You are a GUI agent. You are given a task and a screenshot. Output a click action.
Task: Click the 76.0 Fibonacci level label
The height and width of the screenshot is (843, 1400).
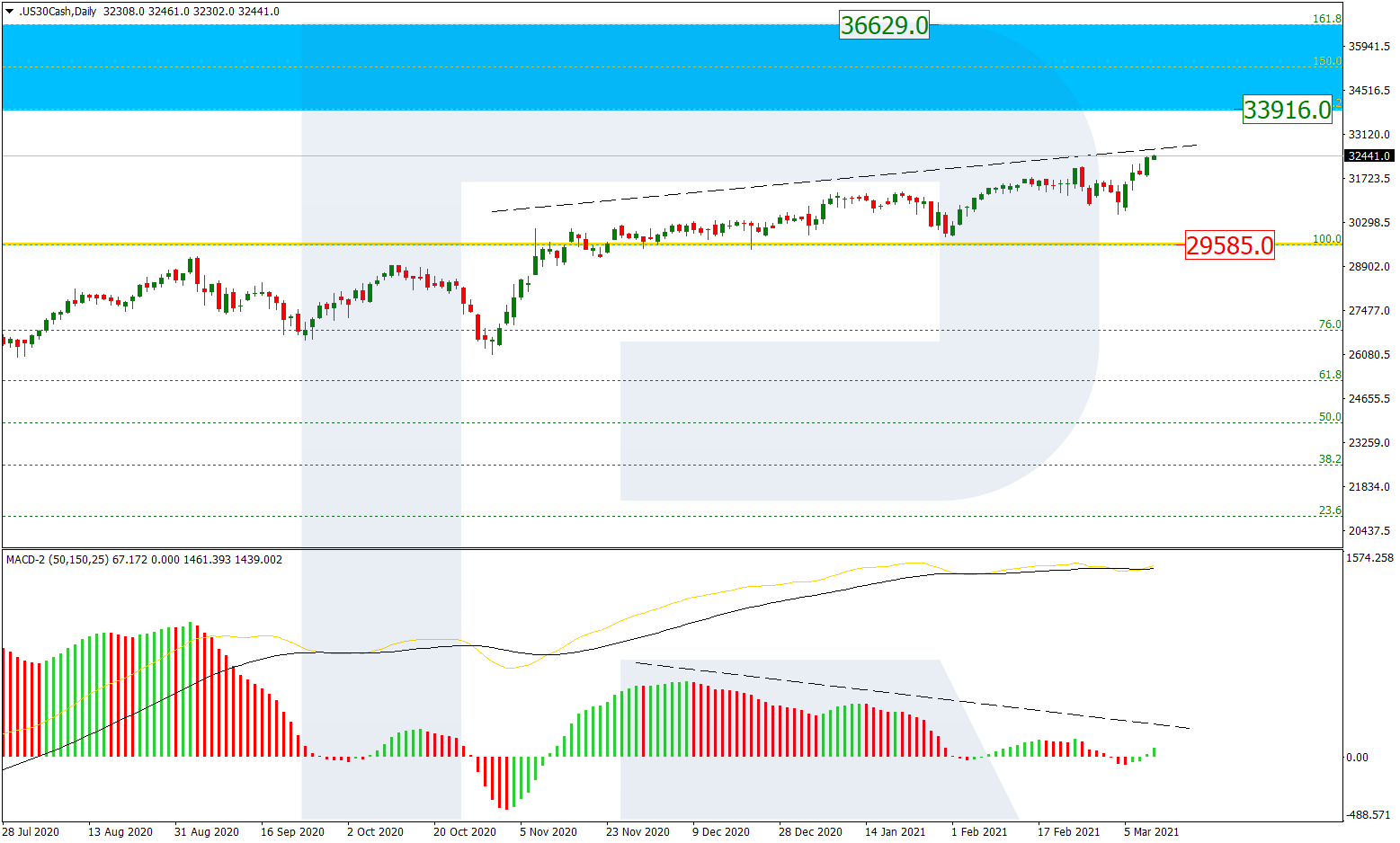pos(1329,324)
